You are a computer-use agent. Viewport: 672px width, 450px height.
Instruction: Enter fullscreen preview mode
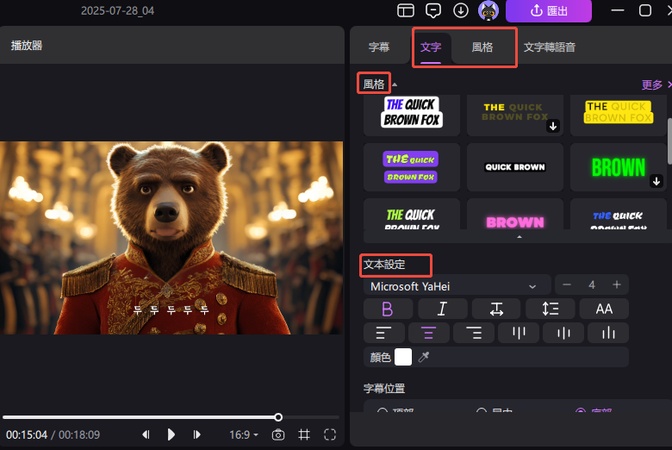click(x=330, y=435)
